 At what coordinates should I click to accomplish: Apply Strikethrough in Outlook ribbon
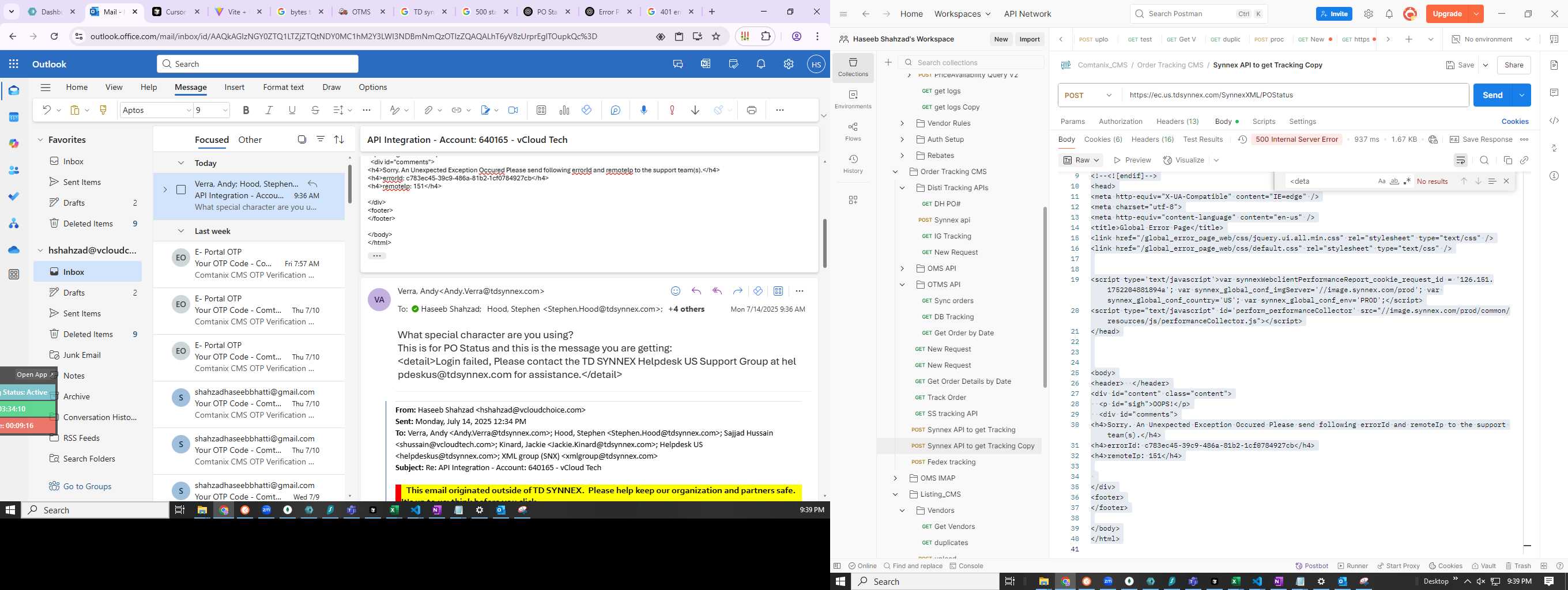tap(315, 110)
